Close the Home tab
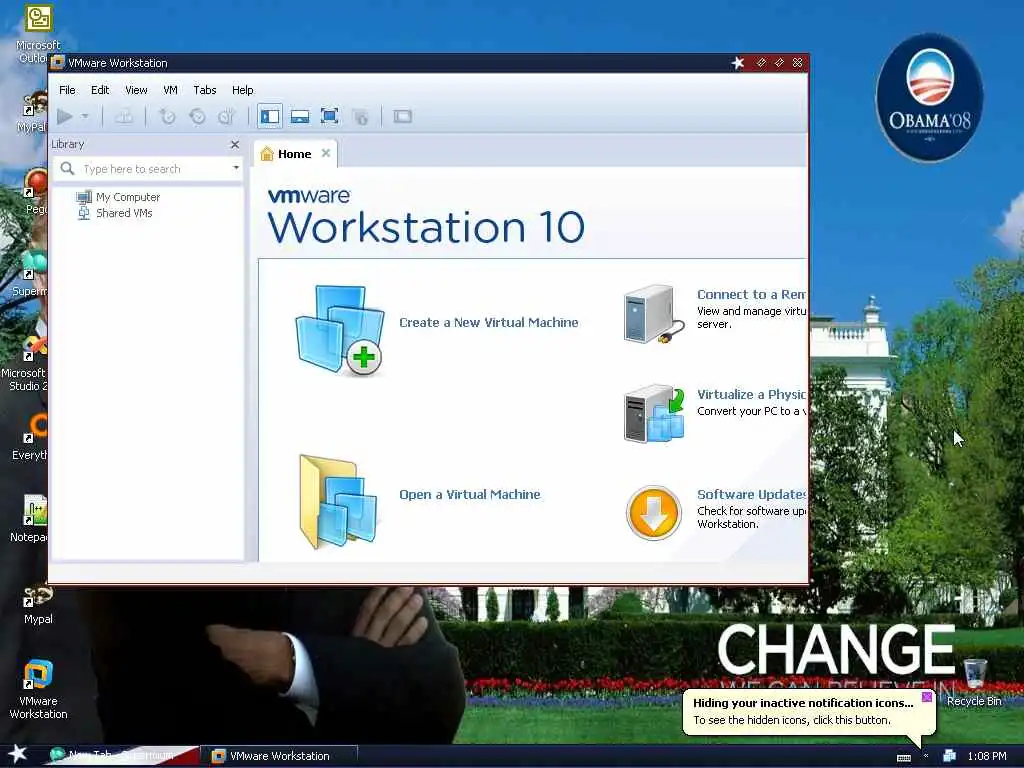Image resolution: width=1024 pixels, height=768 pixels. pyautogui.click(x=326, y=153)
